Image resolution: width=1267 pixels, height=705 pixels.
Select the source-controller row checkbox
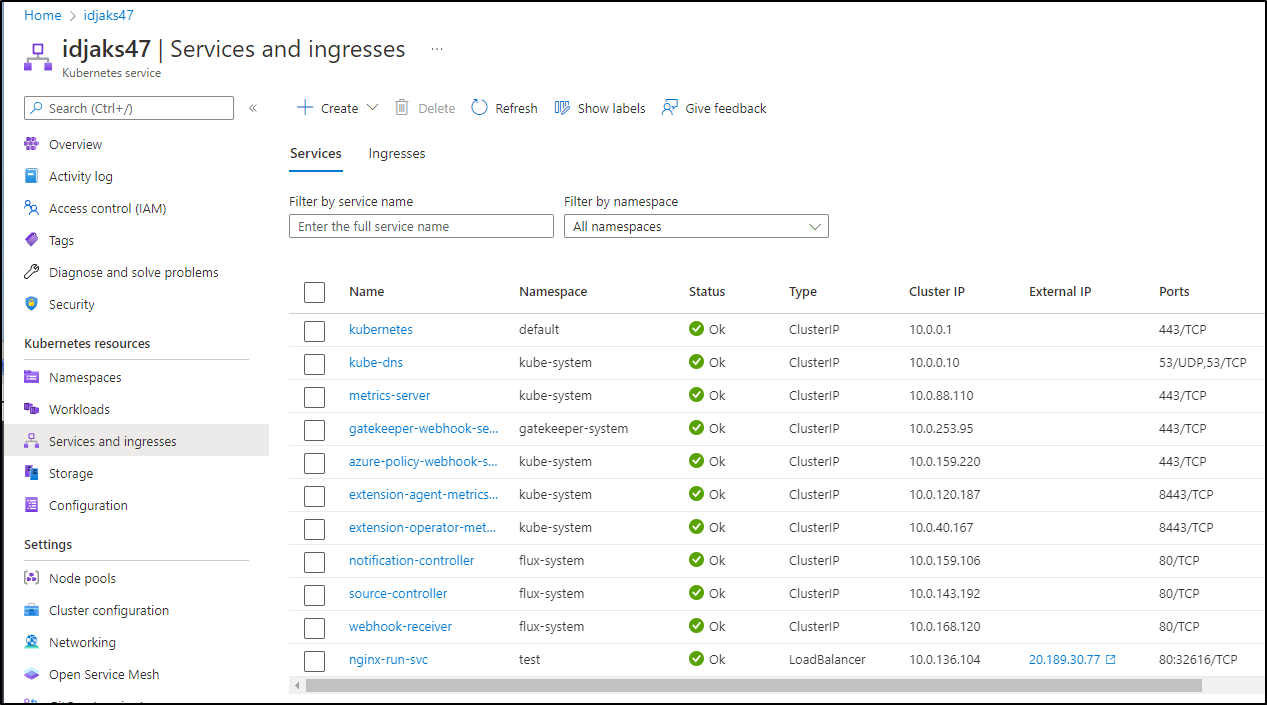[315, 594]
